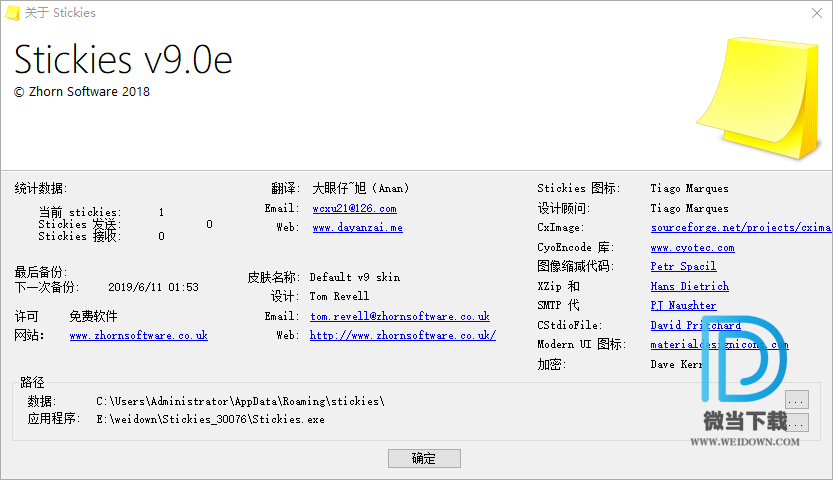Close the 关于 Stickies dialog
Viewport: 833px width, 480px height.
[817, 13]
